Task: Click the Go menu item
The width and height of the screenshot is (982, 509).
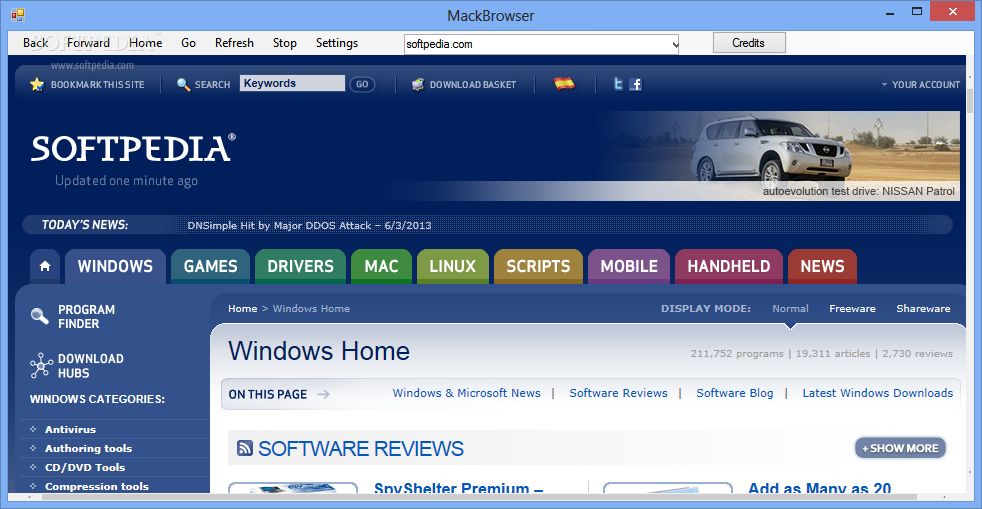Action: (x=189, y=43)
